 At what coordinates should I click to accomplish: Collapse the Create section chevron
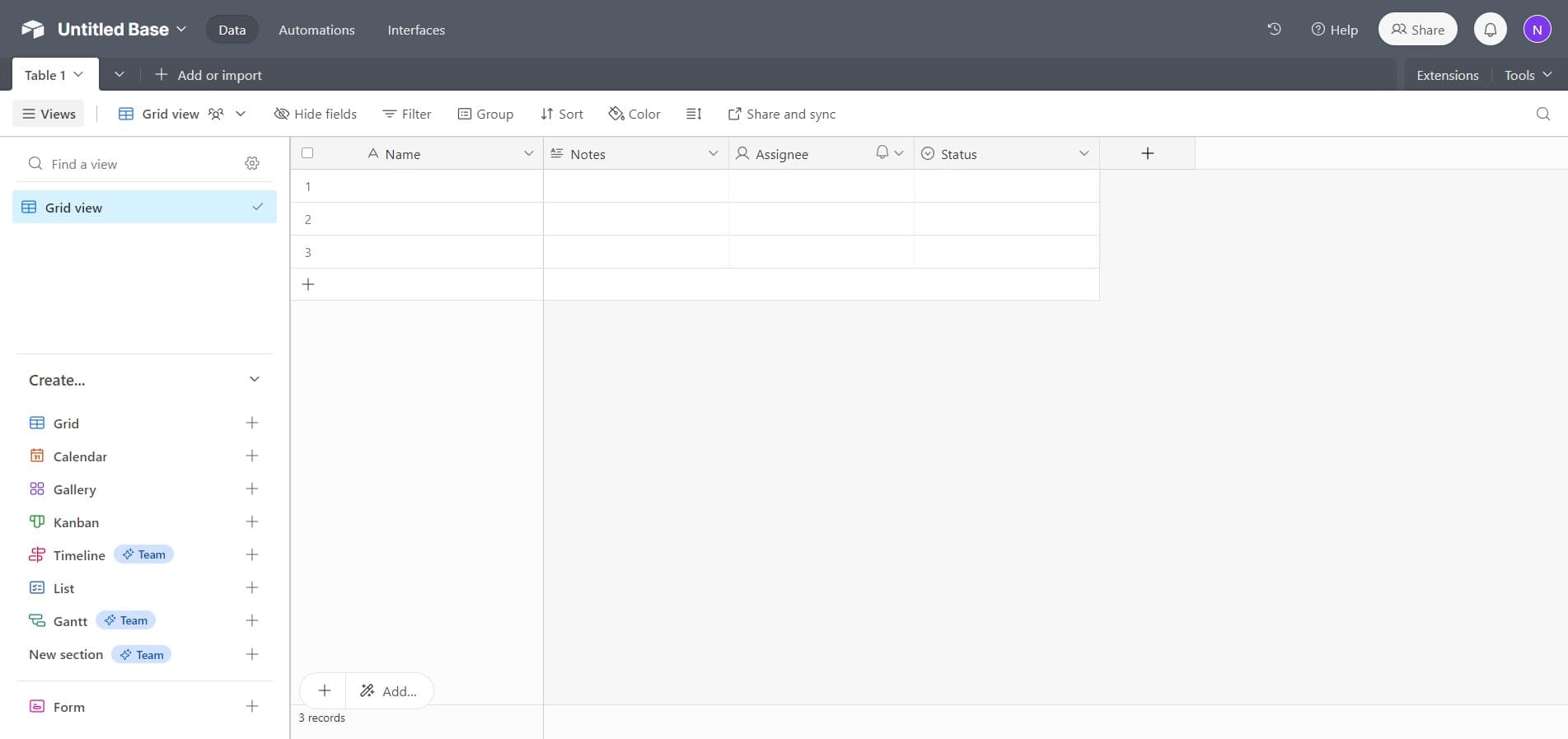pyautogui.click(x=254, y=380)
